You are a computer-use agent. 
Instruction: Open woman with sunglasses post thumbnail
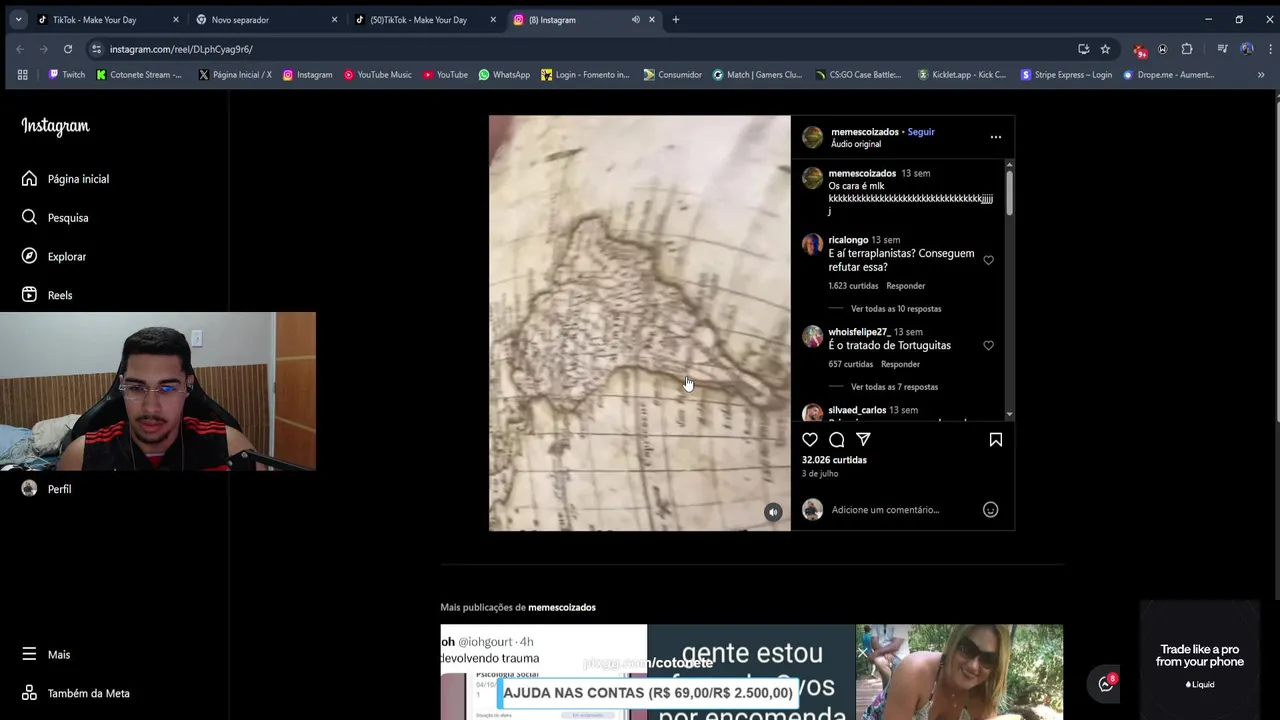[x=959, y=672]
